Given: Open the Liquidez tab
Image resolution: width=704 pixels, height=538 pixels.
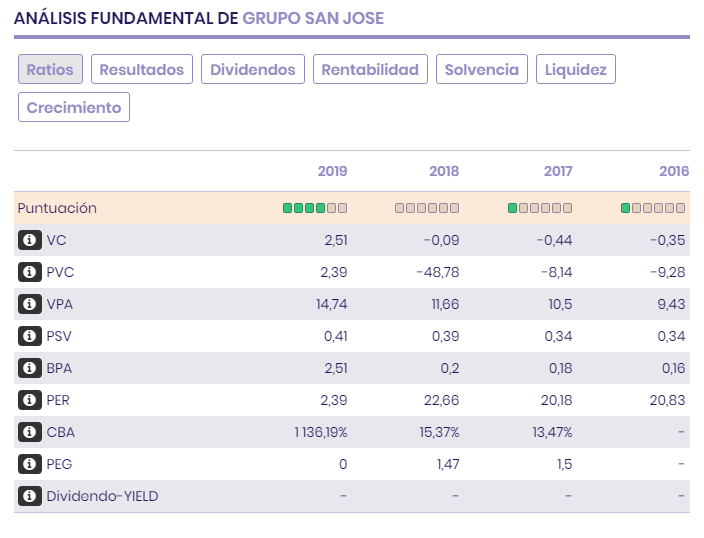Looking at the screenshot, I should tap(576, 69).
